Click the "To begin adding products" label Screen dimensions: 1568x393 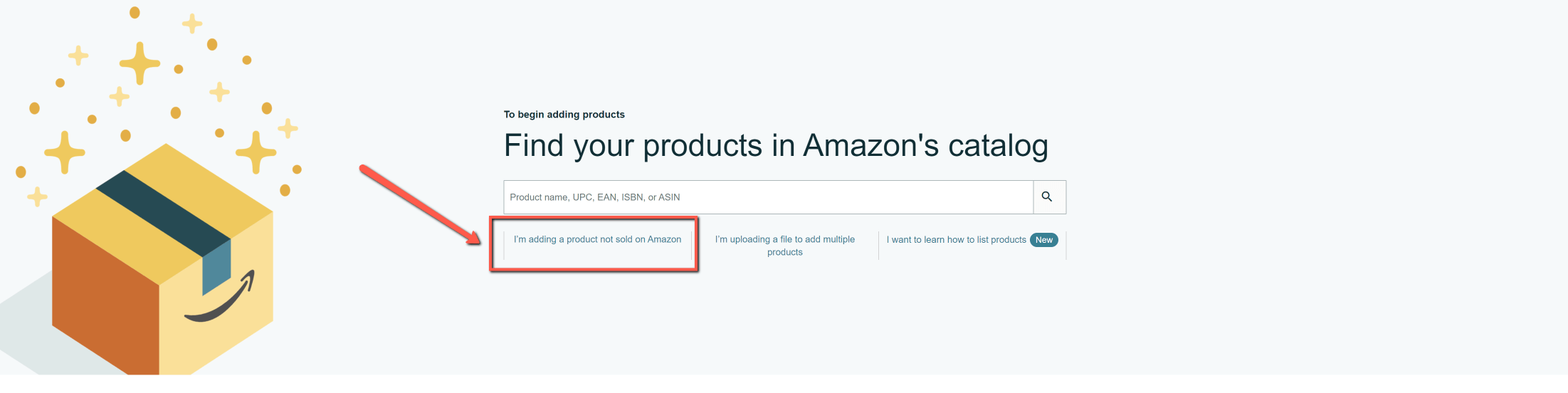564,115
